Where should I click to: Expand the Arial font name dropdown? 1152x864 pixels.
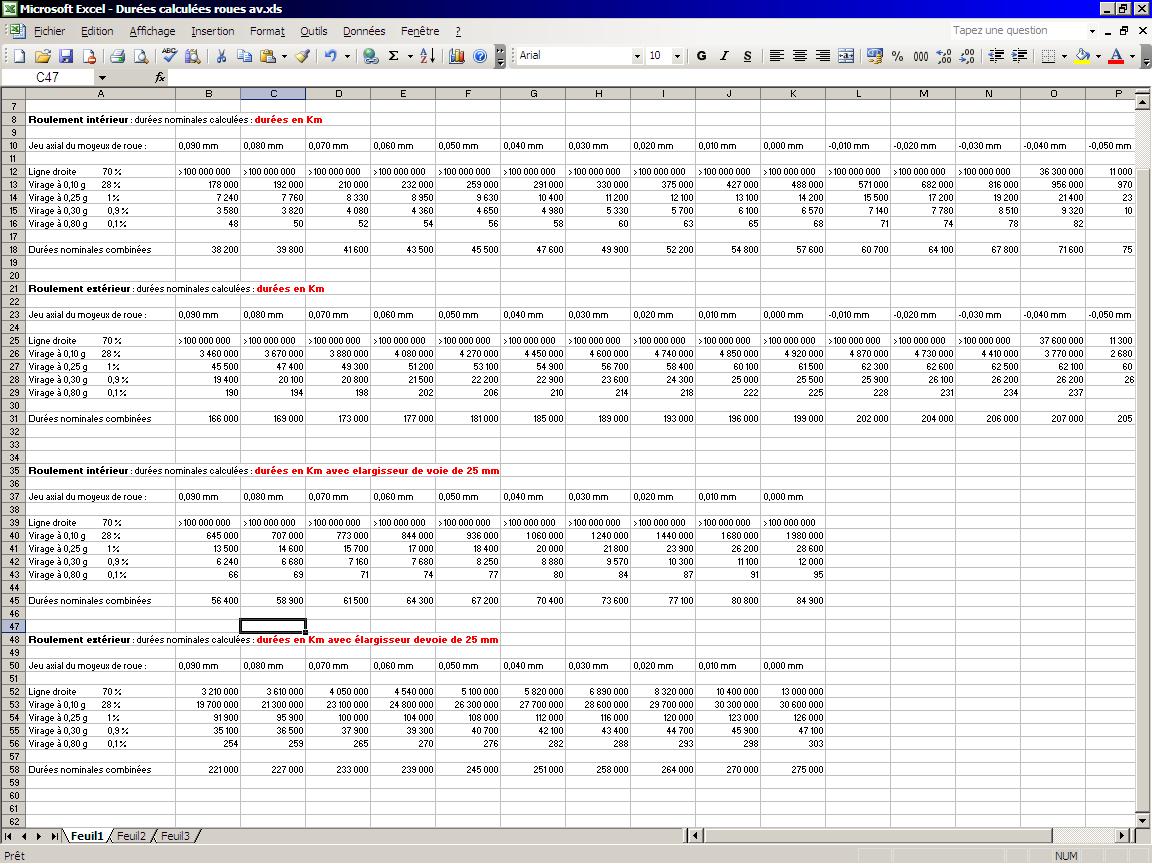click(x=637, y=56)
